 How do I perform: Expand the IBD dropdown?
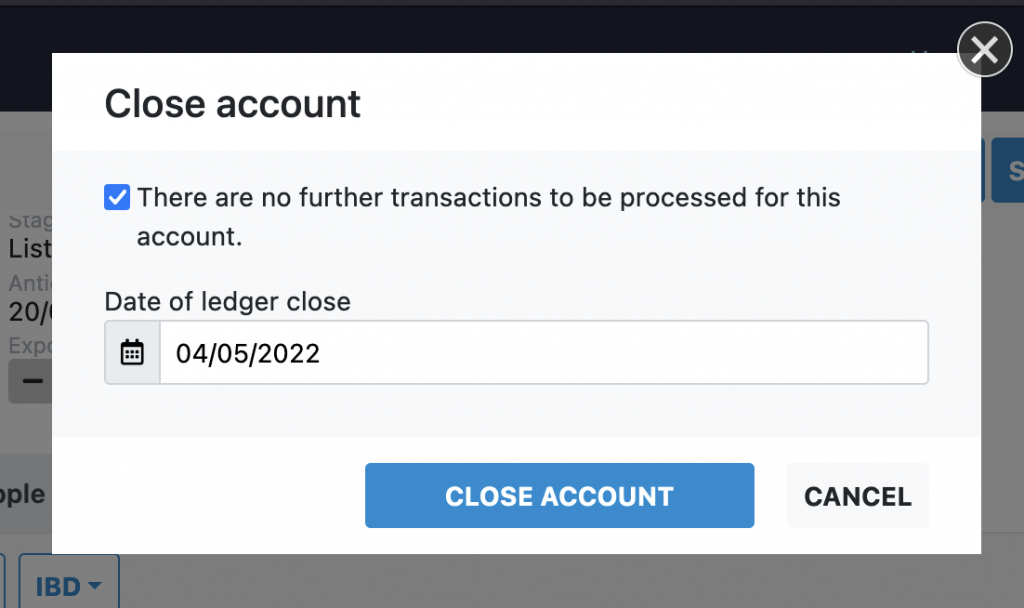pos(68,585)
